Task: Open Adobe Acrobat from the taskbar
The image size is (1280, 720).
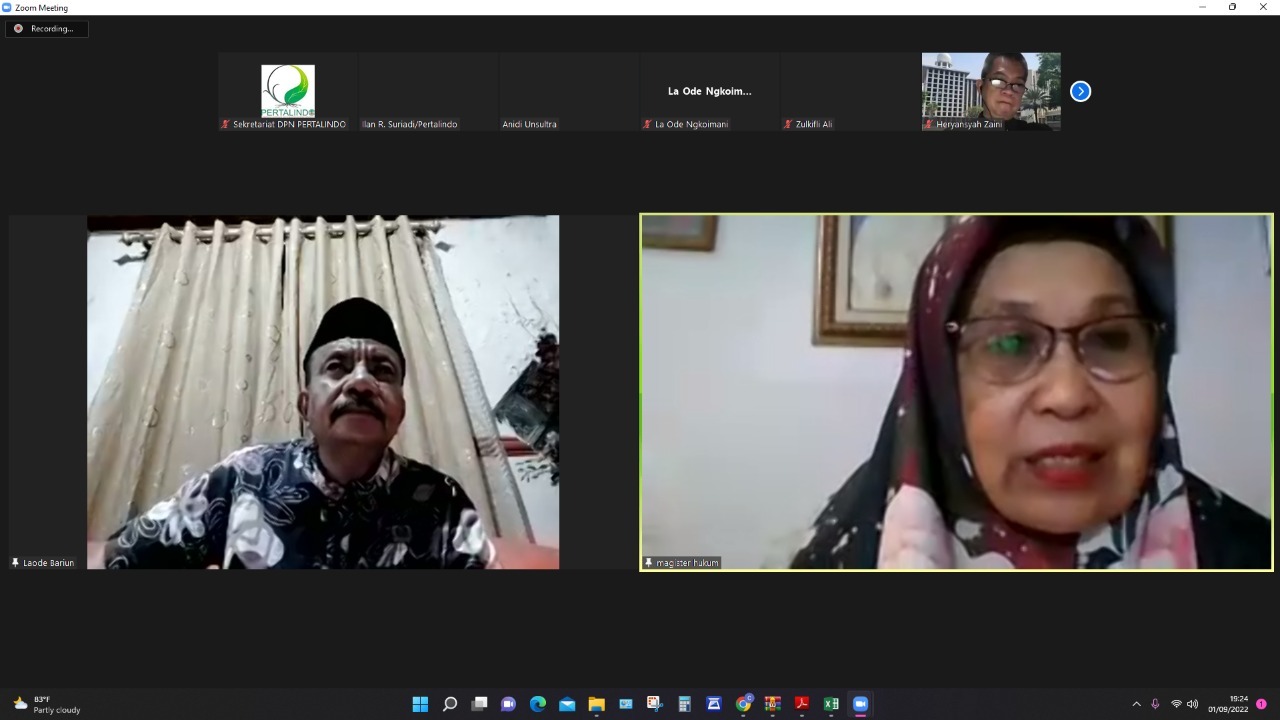Action: tap(801, 704)
